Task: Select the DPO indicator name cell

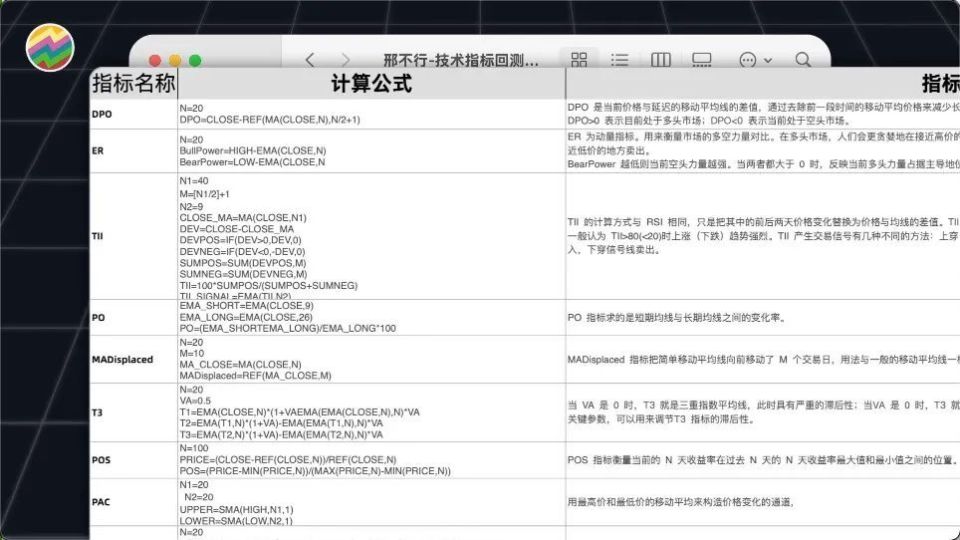Action: click(133, 114)
